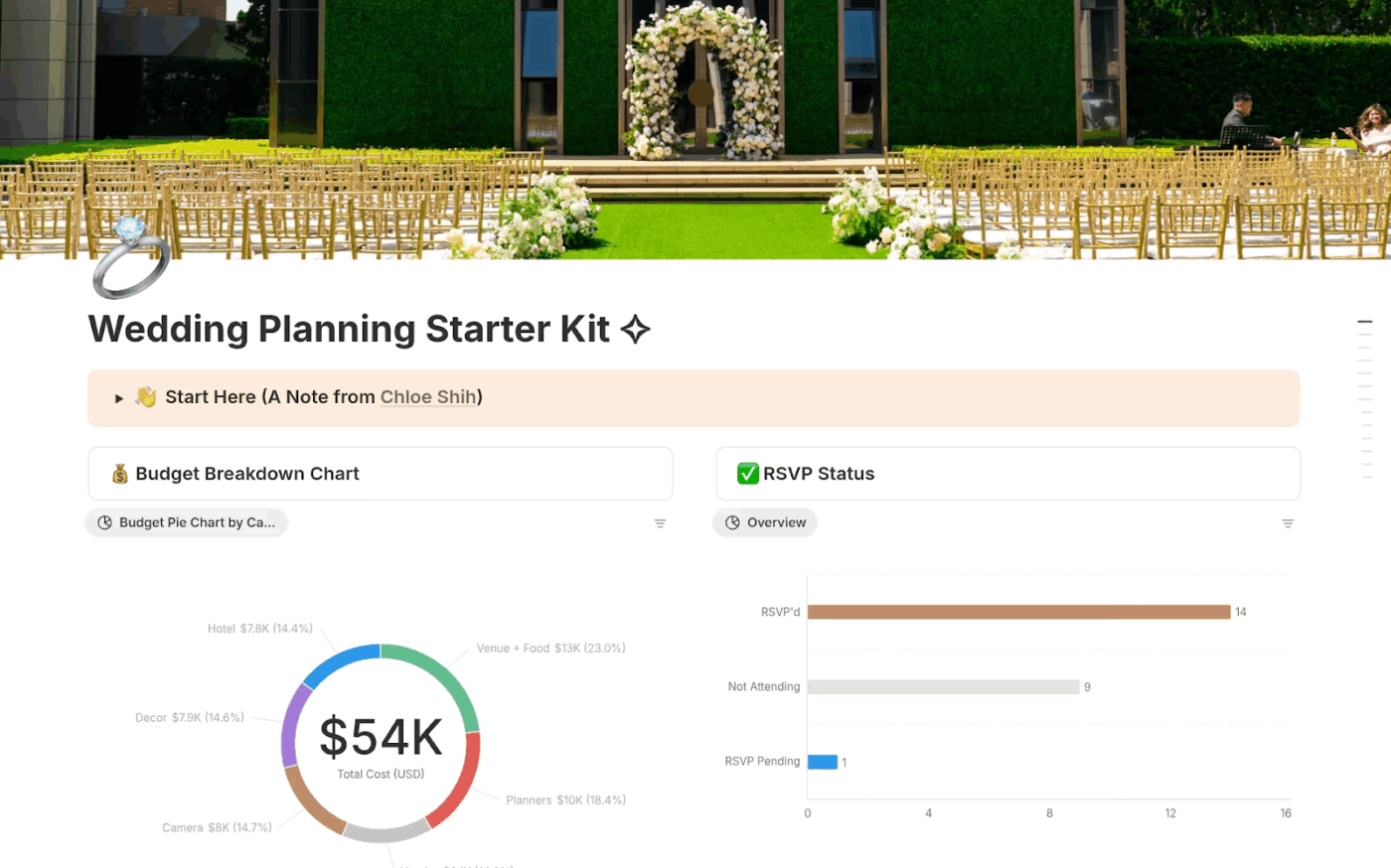Click the chart icon beside the Overview view
This screenshot has height=868, width=1391.
pos(733,521)
